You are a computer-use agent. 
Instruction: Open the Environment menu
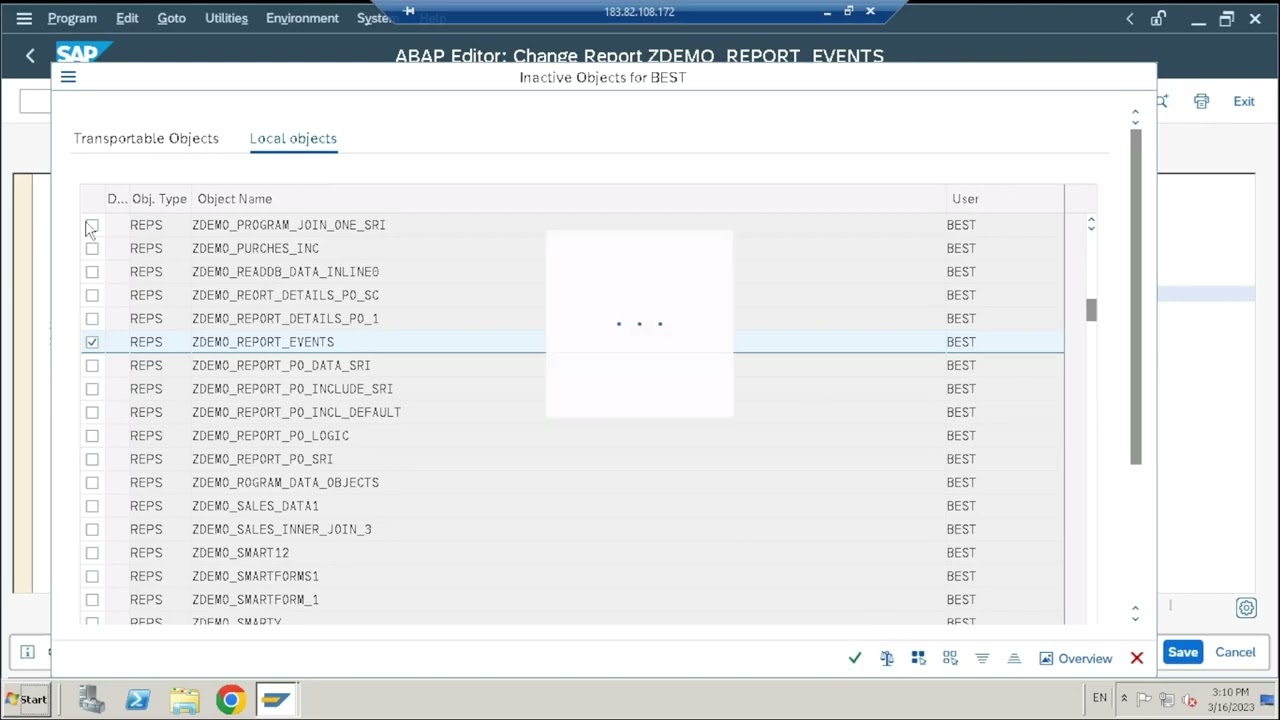click(302, 18)
